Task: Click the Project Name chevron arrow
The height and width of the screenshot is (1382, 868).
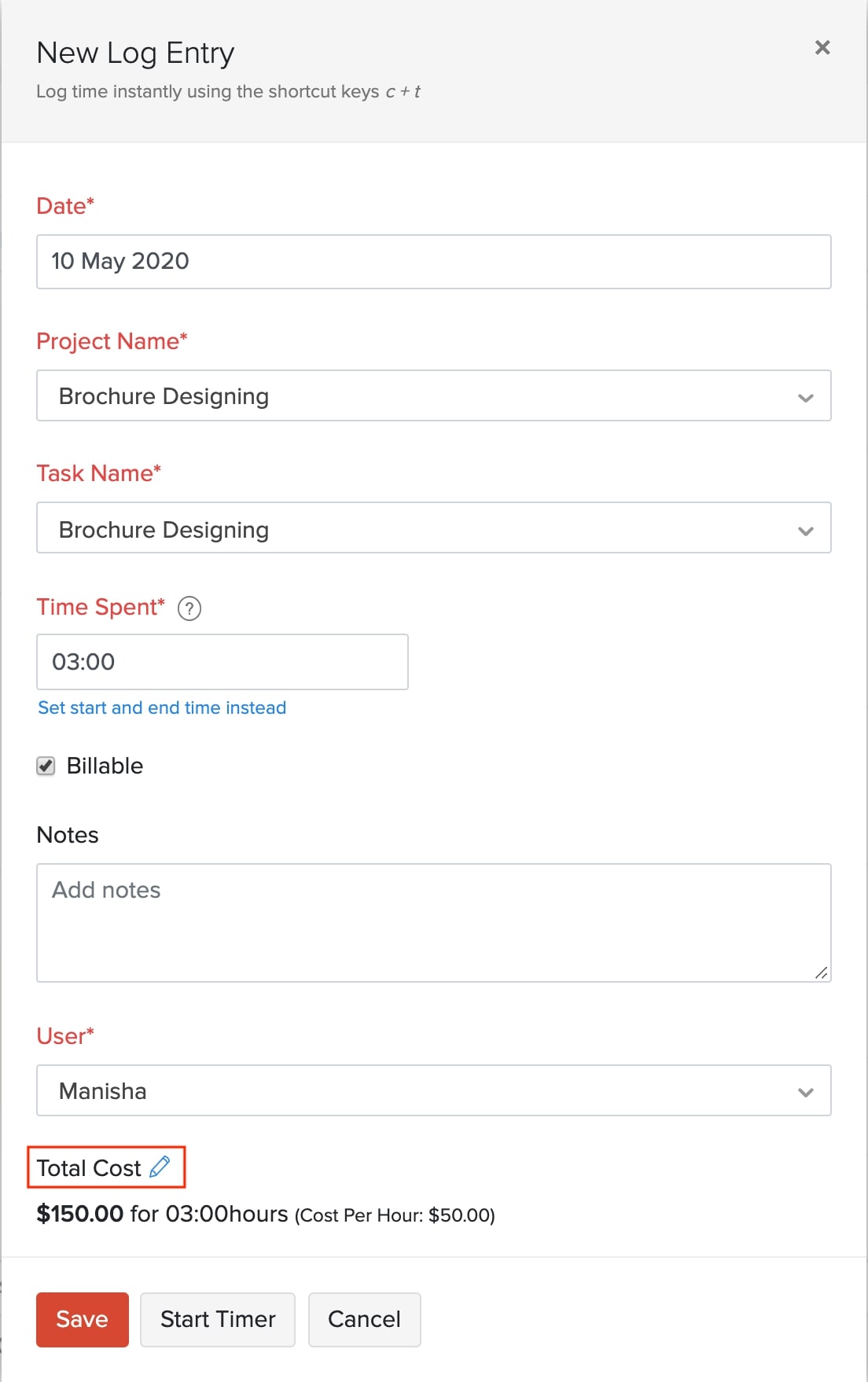Action: (805, 397)
